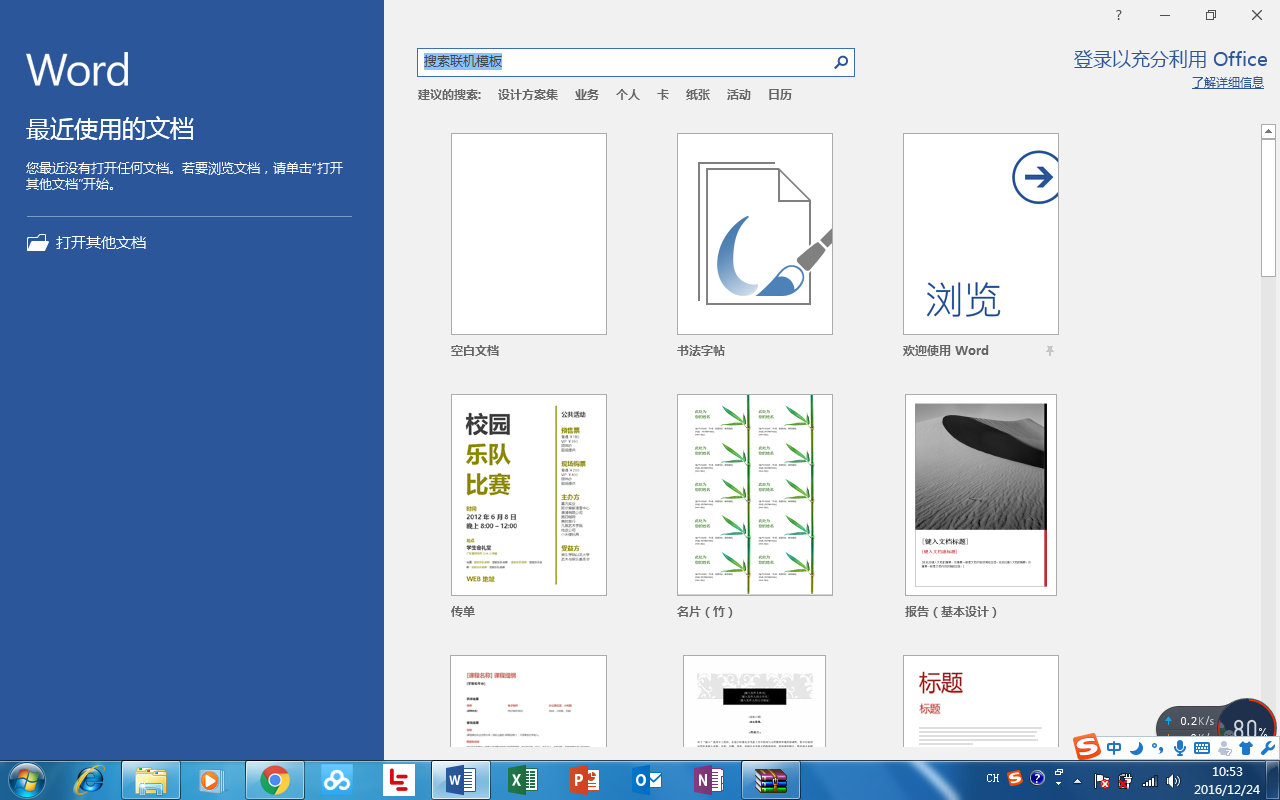Open Word Help via the question mark icon
The height and width of the screenshot is (800, 1280).
(1117, 15)
